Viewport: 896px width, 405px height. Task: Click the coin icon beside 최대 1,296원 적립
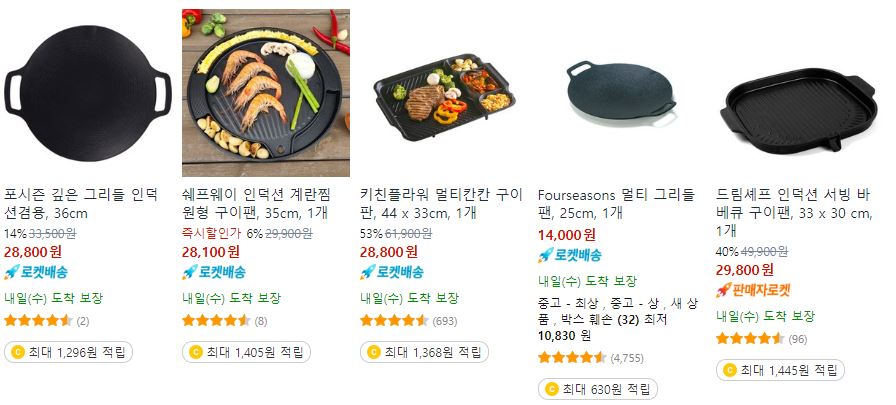(x=18, y=352)
